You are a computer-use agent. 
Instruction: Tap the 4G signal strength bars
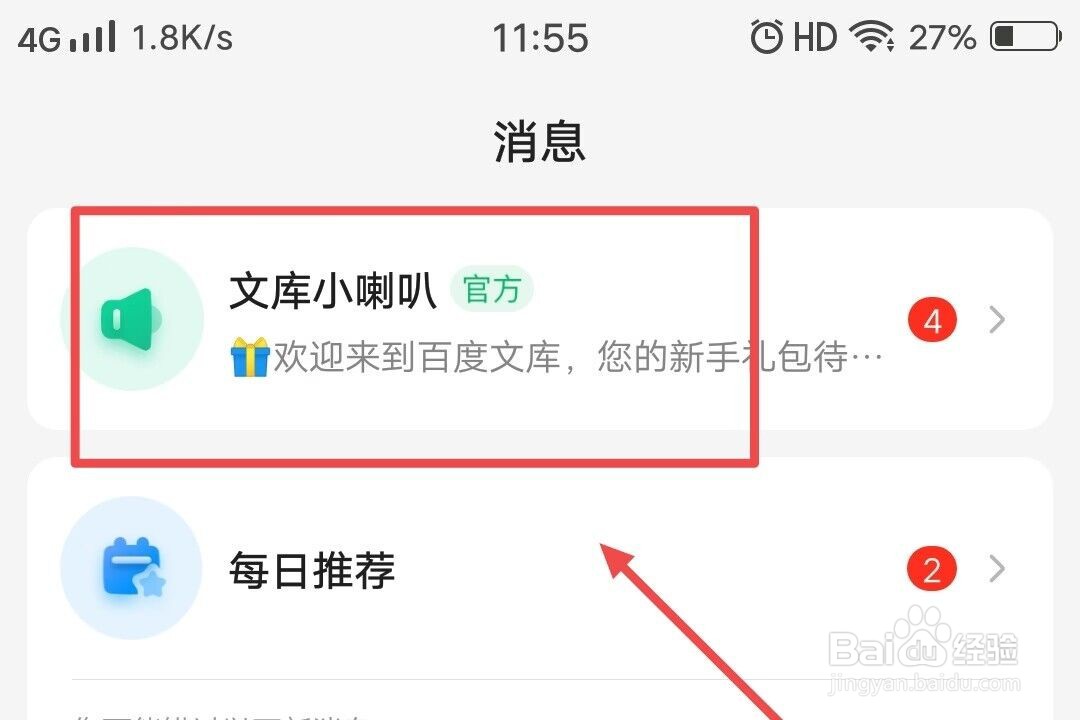[67, 37]
